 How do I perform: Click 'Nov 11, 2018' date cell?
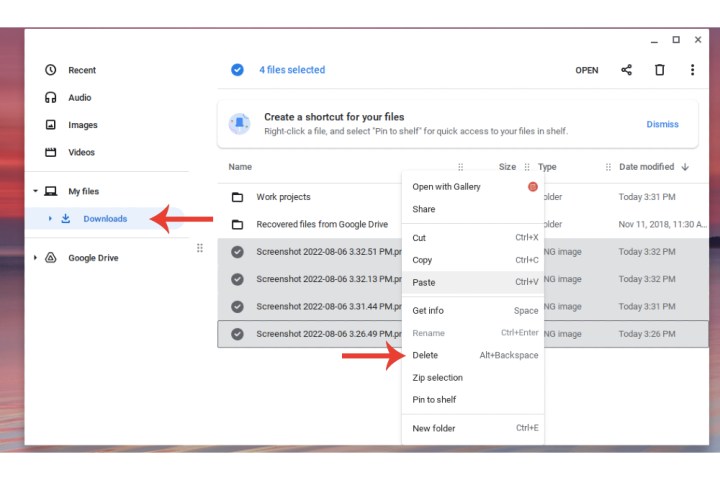pyautogui.click(x=662, y=224)
